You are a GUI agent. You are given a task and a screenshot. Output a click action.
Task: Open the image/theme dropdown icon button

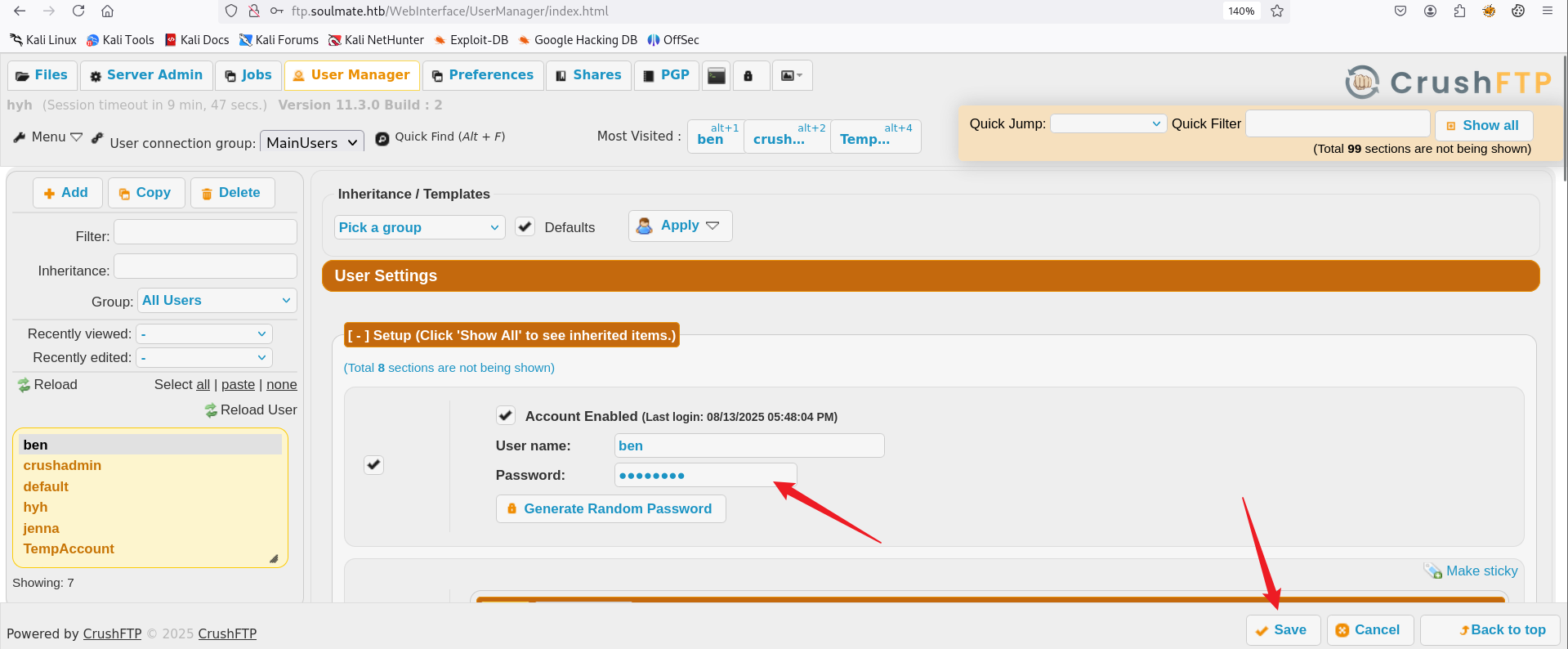pos(791,75)
